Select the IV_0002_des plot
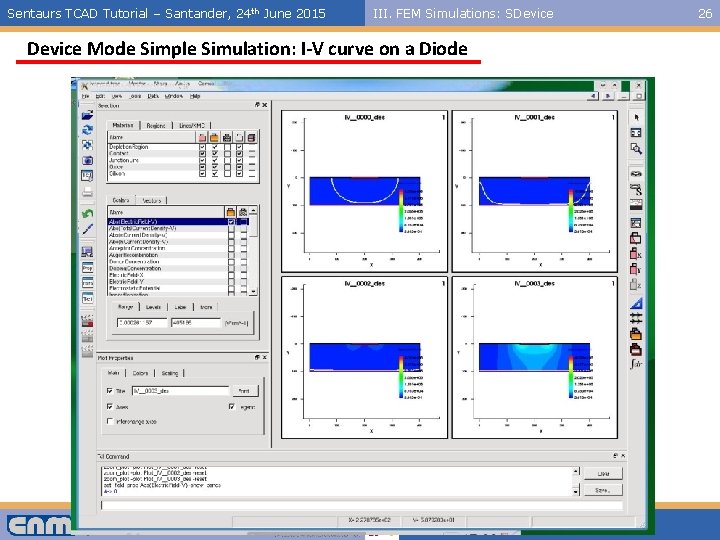The image size is (720, 540). 364,358
